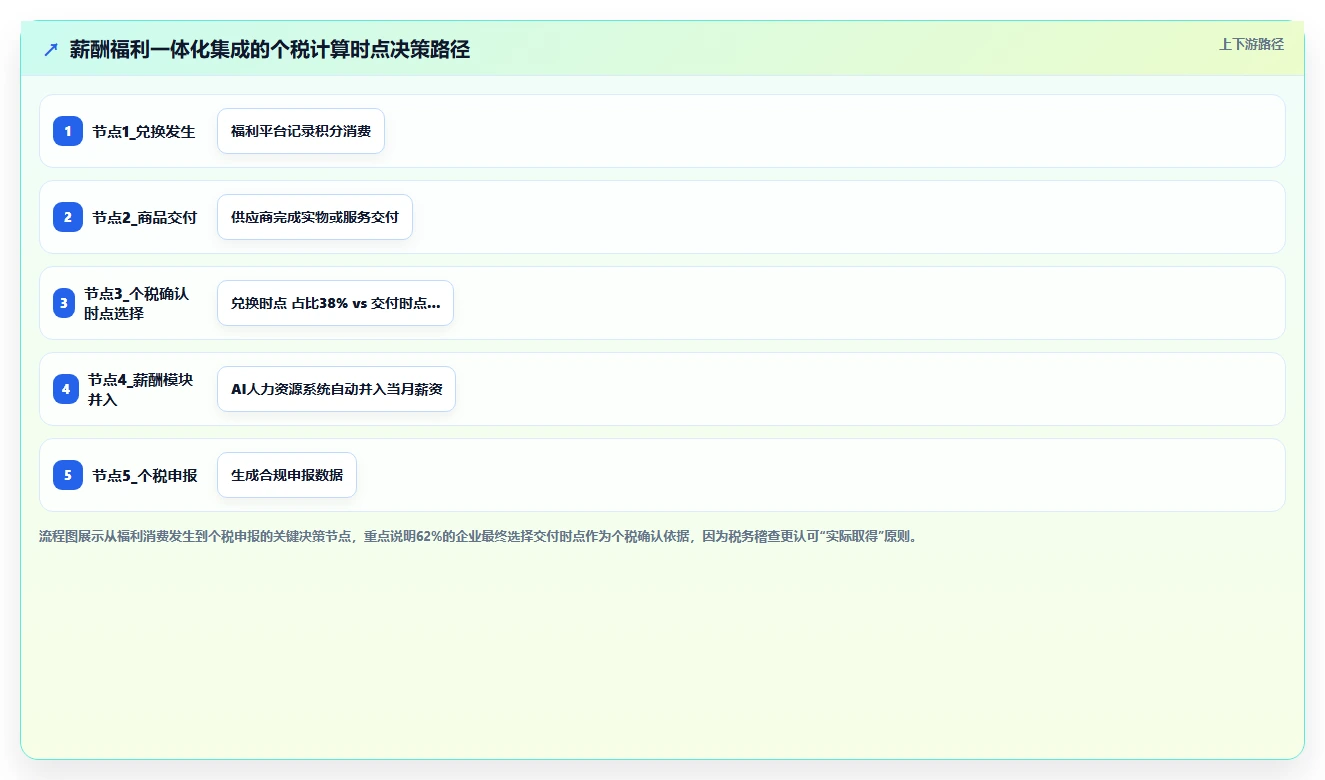Select the 节点2_商品交付 label
The width and height of the screenshot is (1325, 780).
(x=145, y=217)
